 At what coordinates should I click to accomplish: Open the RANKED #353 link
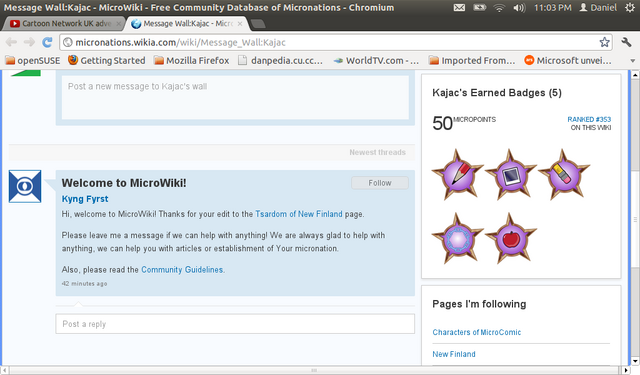pos(589,119)
